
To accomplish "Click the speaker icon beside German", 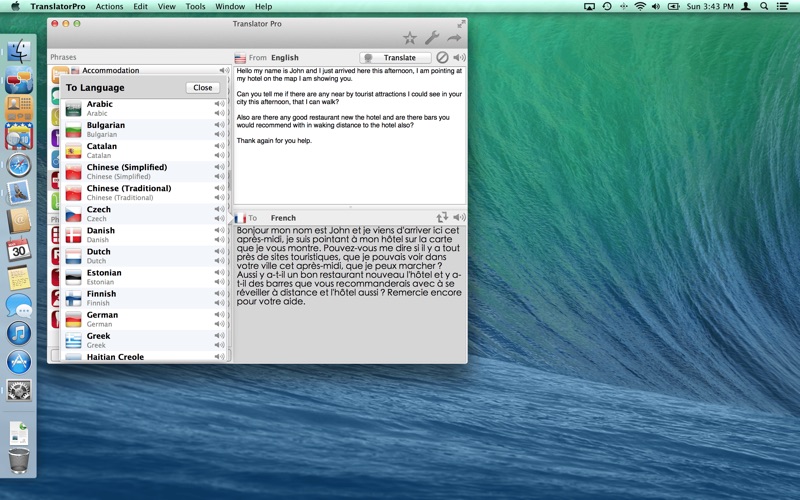I will pos(219,315).
